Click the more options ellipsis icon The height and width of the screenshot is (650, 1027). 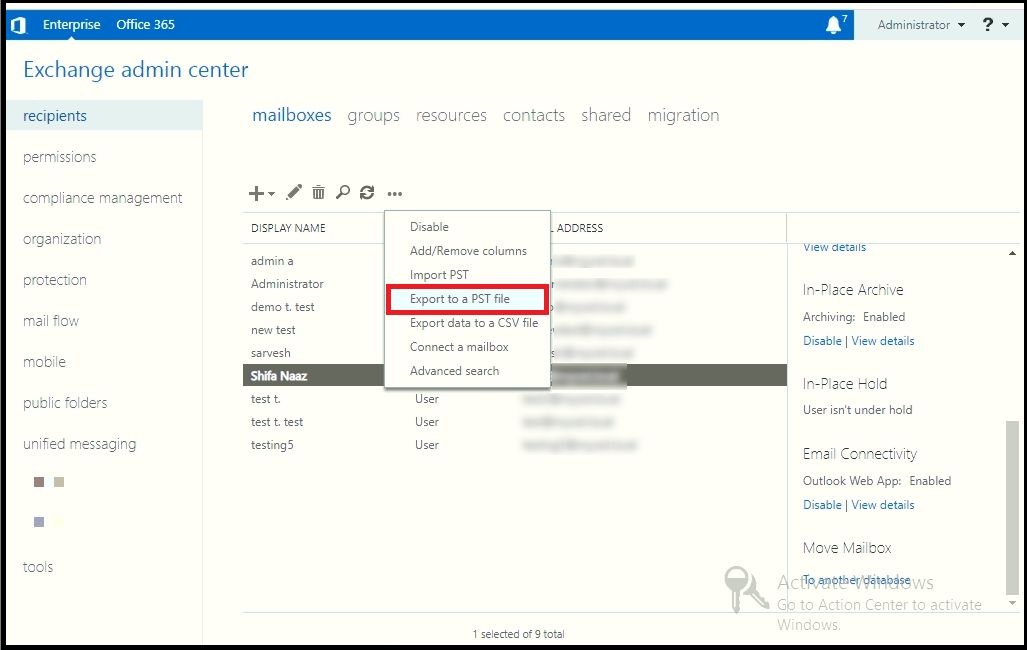point(394,194)
